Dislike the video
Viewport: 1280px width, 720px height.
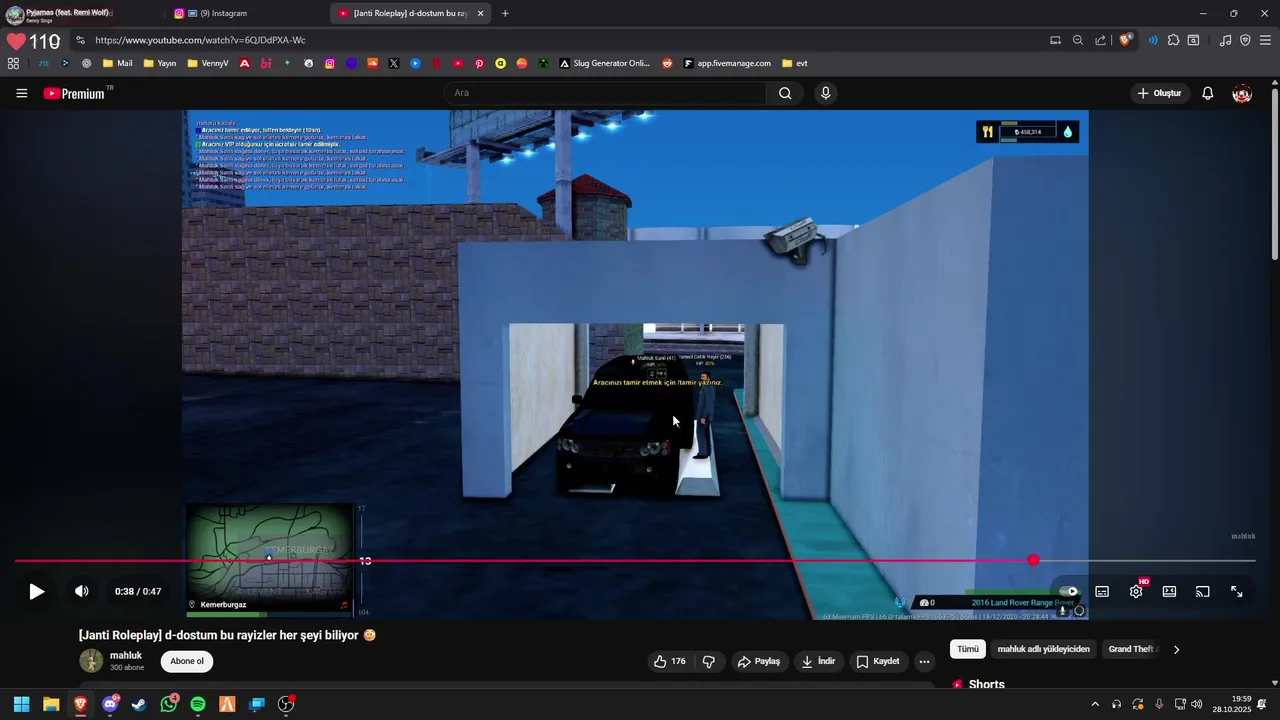click(709, 661)
